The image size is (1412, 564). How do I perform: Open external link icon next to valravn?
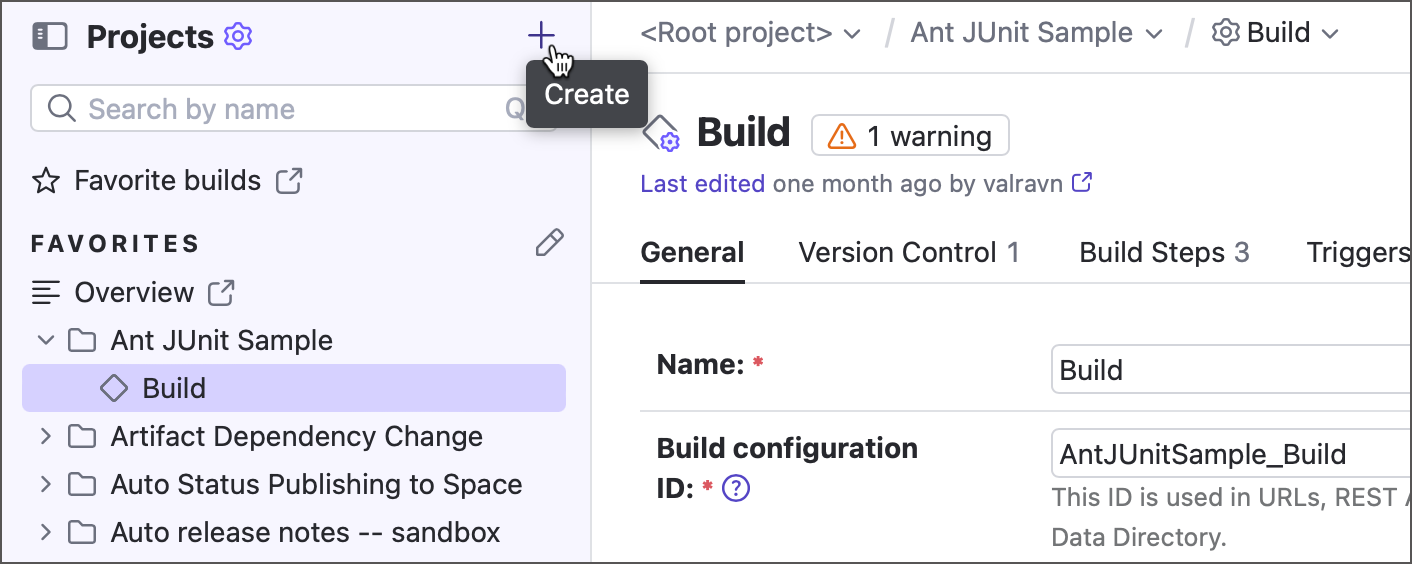pyautogui.click(x=1082, y=183)
